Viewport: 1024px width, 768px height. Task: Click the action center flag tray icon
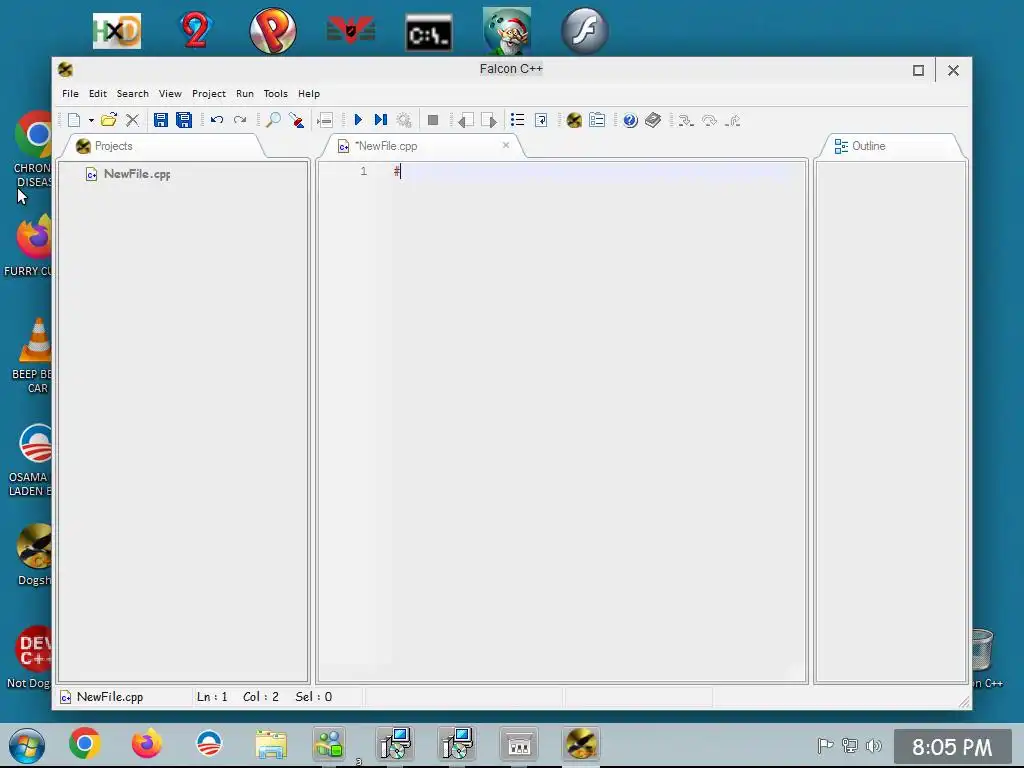click(x=825, y=745)
